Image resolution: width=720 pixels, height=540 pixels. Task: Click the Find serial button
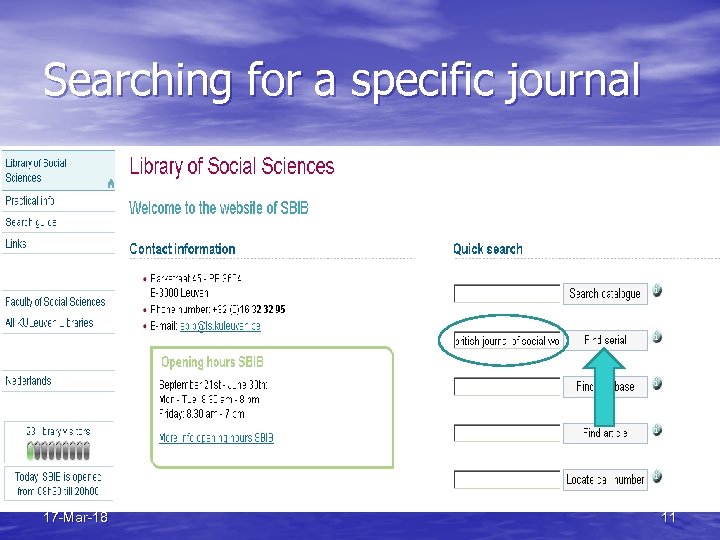[x=605, y=340]
